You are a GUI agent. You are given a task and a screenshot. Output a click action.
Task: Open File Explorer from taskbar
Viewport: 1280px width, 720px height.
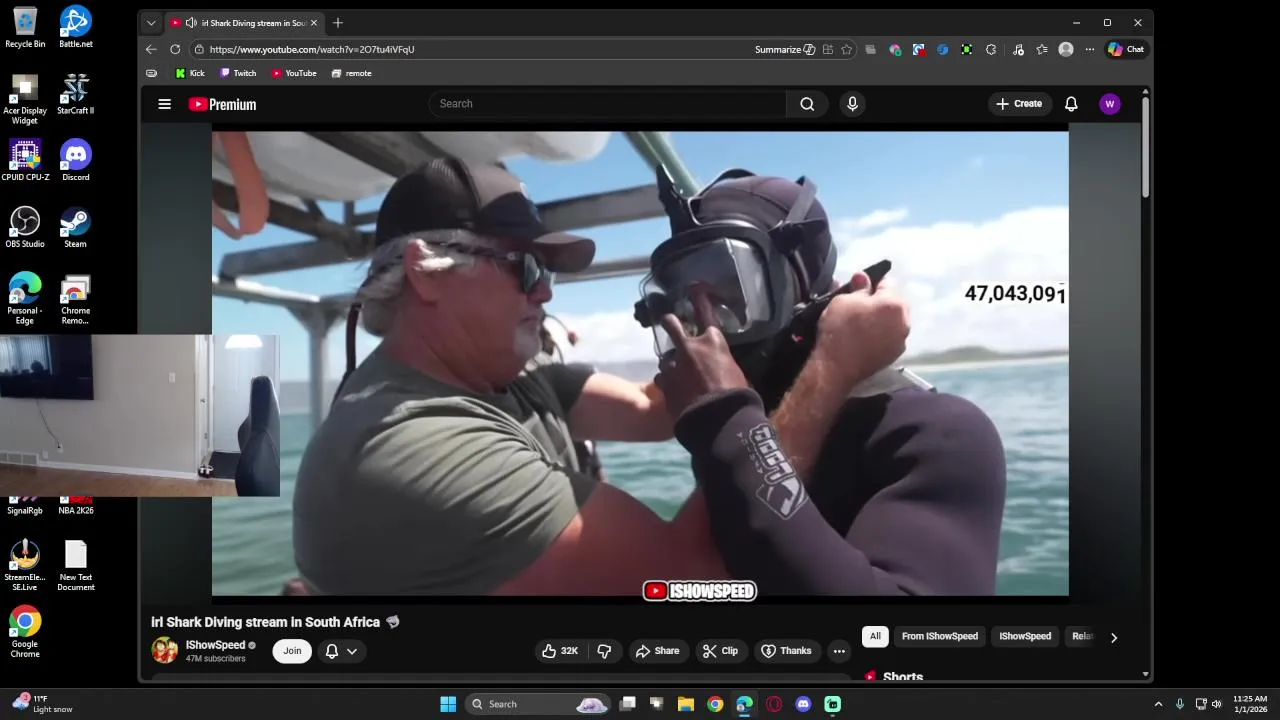(x=686, y=704)
